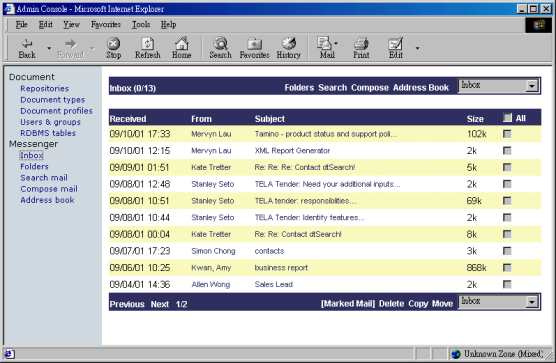Open Users & groups sidebar link
Image resolution: width=556 pixels, height=363 pixels.
(x=50, y=122)
